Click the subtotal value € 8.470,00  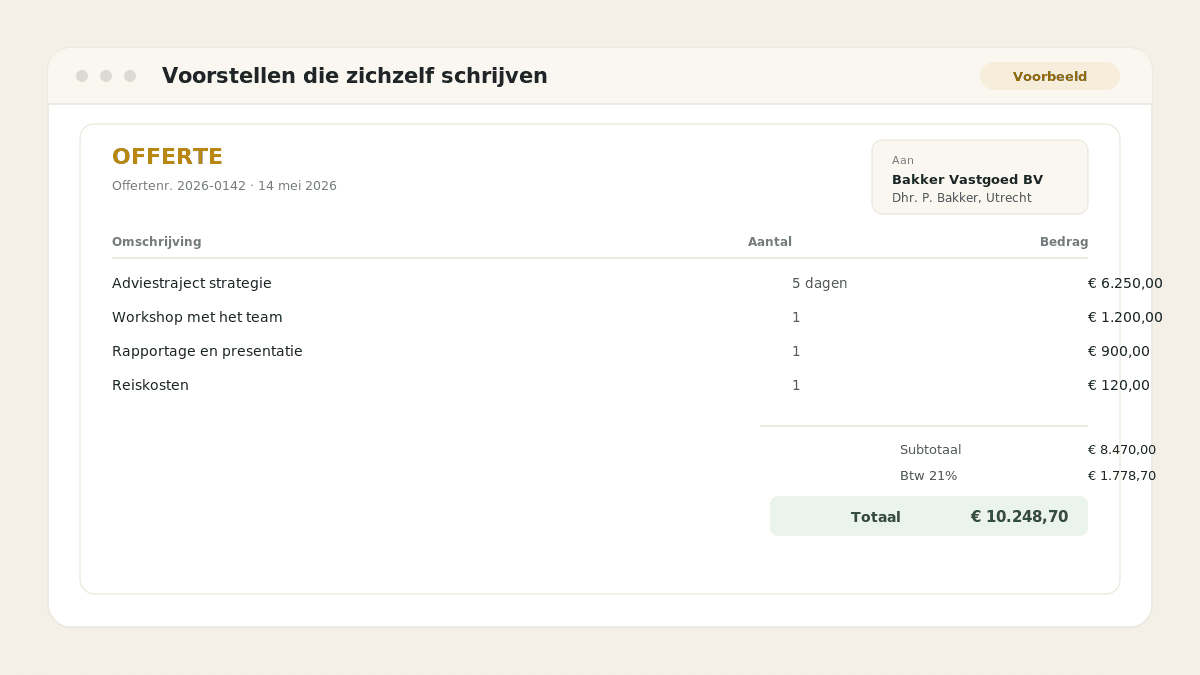tap(1122, 450)
